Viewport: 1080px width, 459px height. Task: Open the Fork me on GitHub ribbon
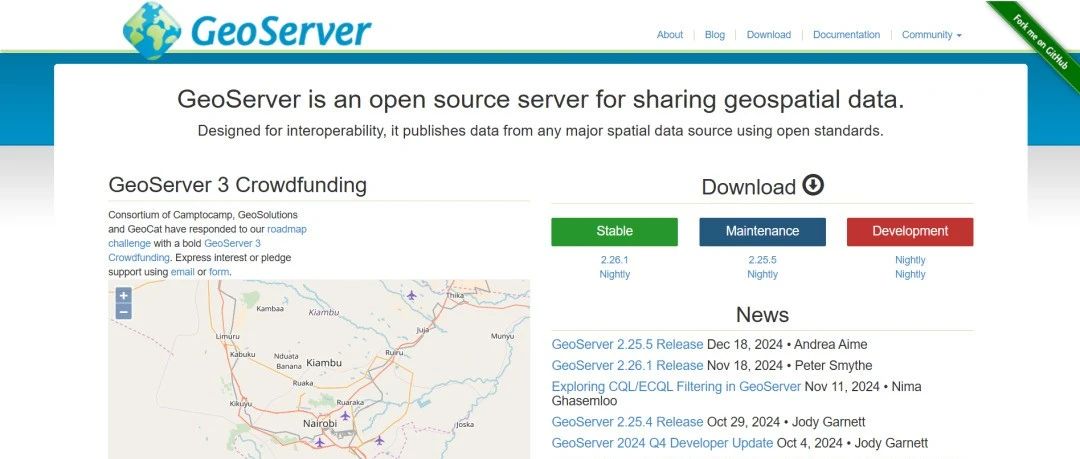pyautogui.click(x=1040, y=40)
